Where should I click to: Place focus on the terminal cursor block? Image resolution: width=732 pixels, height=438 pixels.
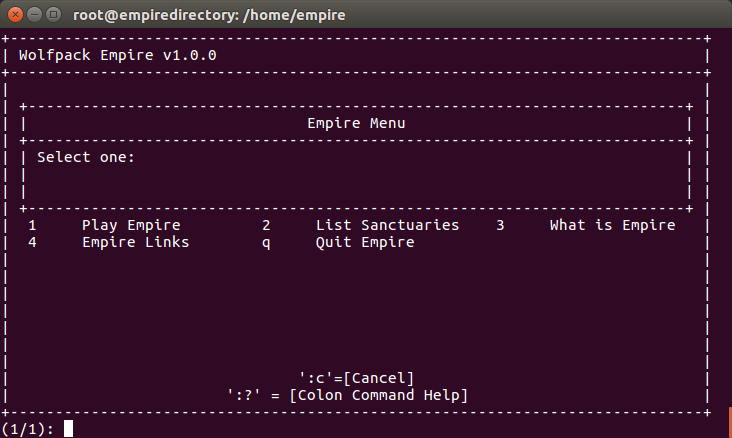(68, 429)
